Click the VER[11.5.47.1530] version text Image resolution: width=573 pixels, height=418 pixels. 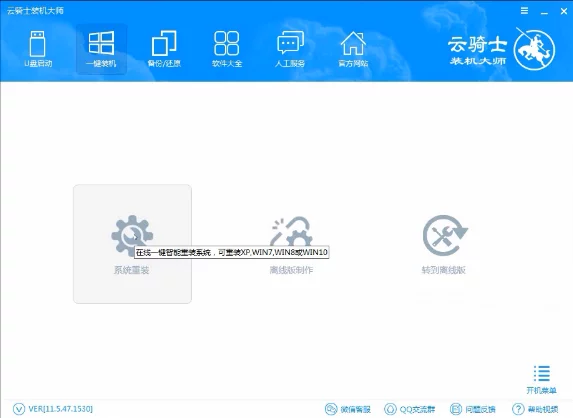(x=61, y=409)
